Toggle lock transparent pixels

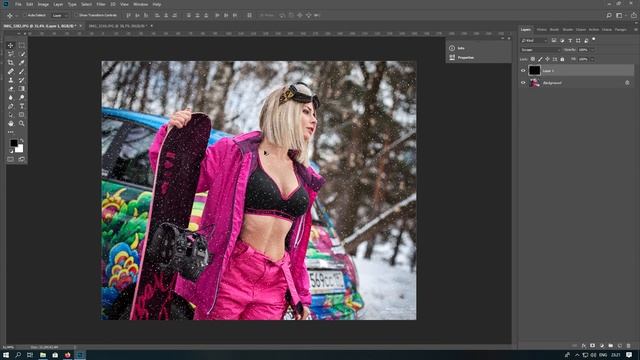533,59
